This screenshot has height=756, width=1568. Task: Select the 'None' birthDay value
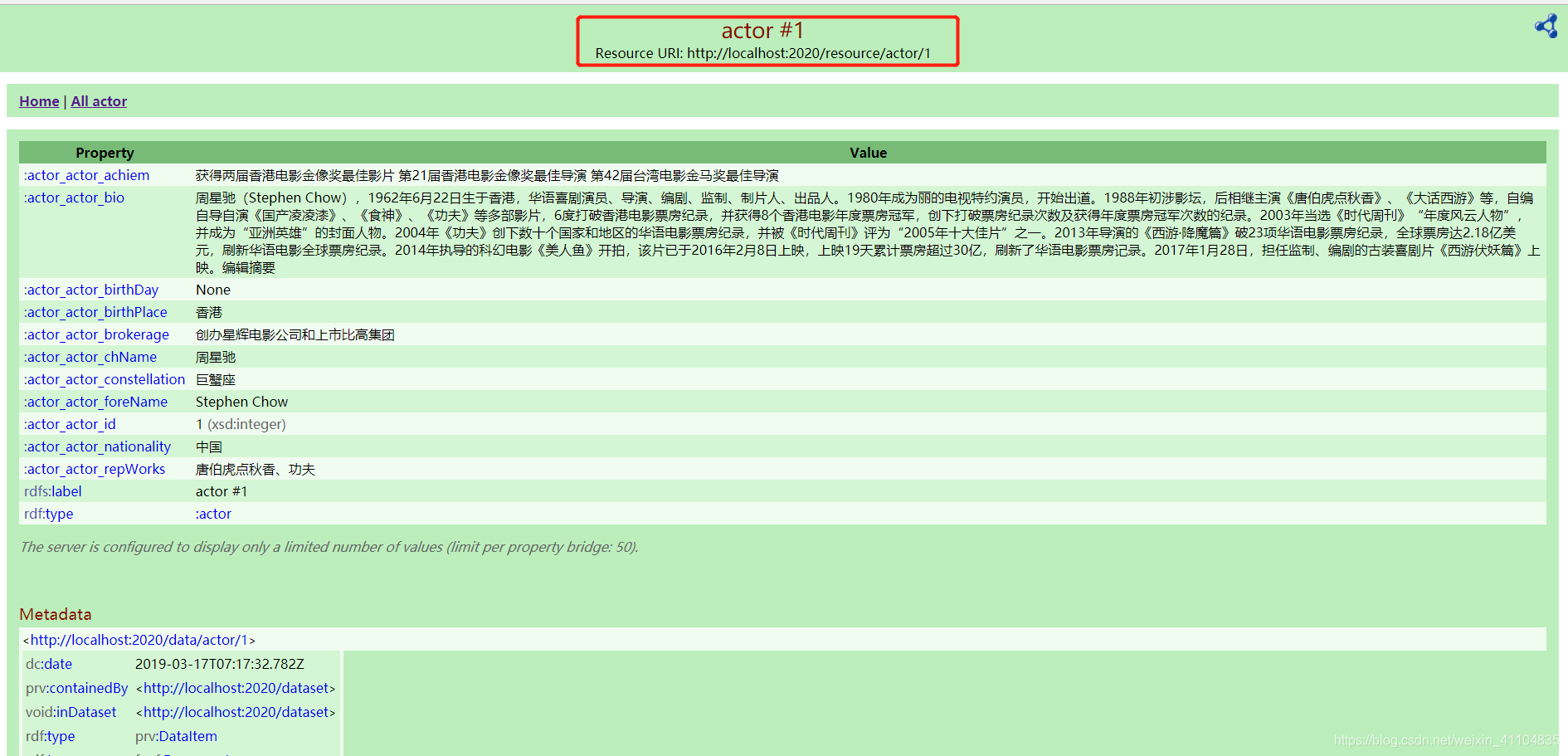[213, 290]
